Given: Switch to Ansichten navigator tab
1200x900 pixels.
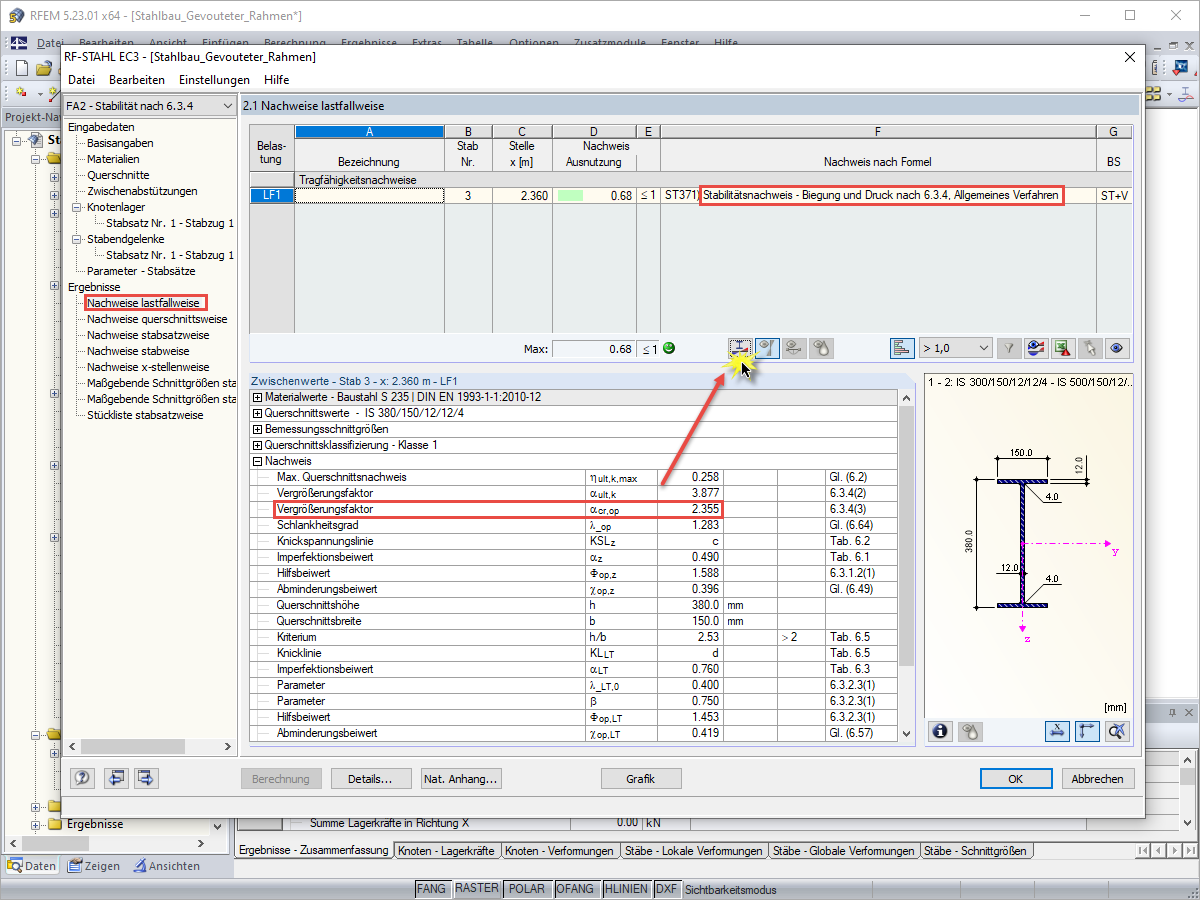Looking at the screenshot, I should 167,866.
